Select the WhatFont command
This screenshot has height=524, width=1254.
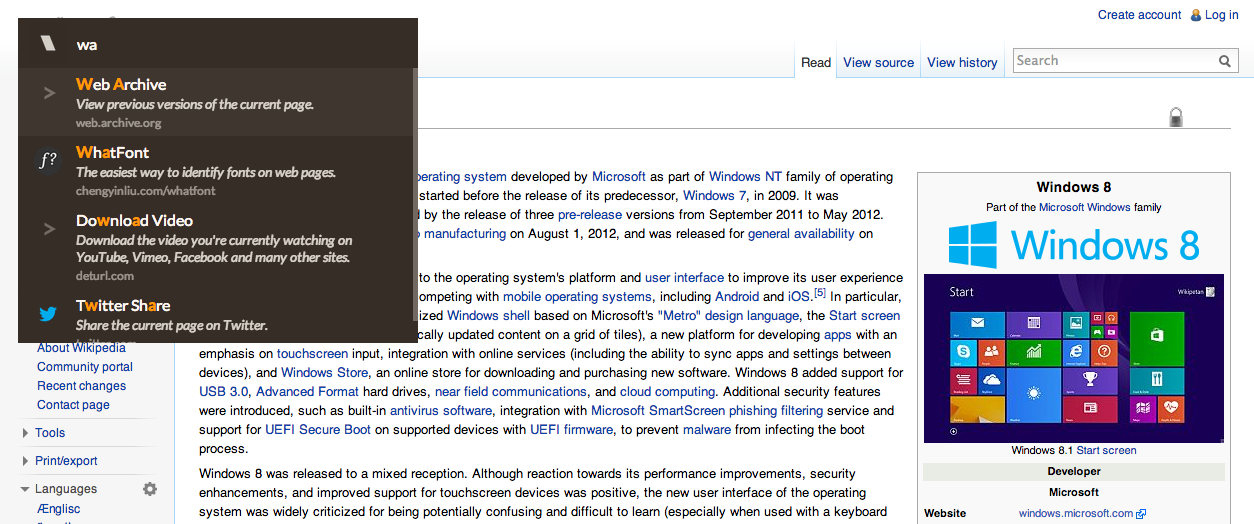pyautogui.click(x=214, y=170)
